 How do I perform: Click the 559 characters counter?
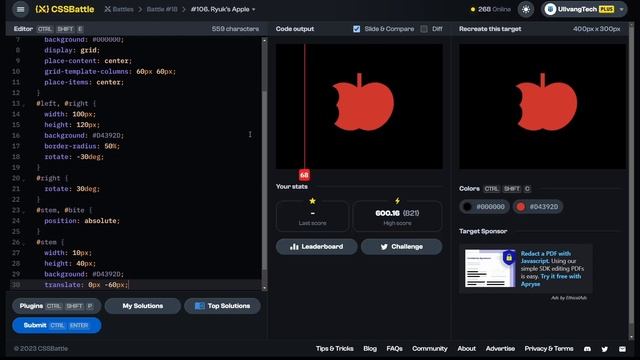[x=235, y=29]
